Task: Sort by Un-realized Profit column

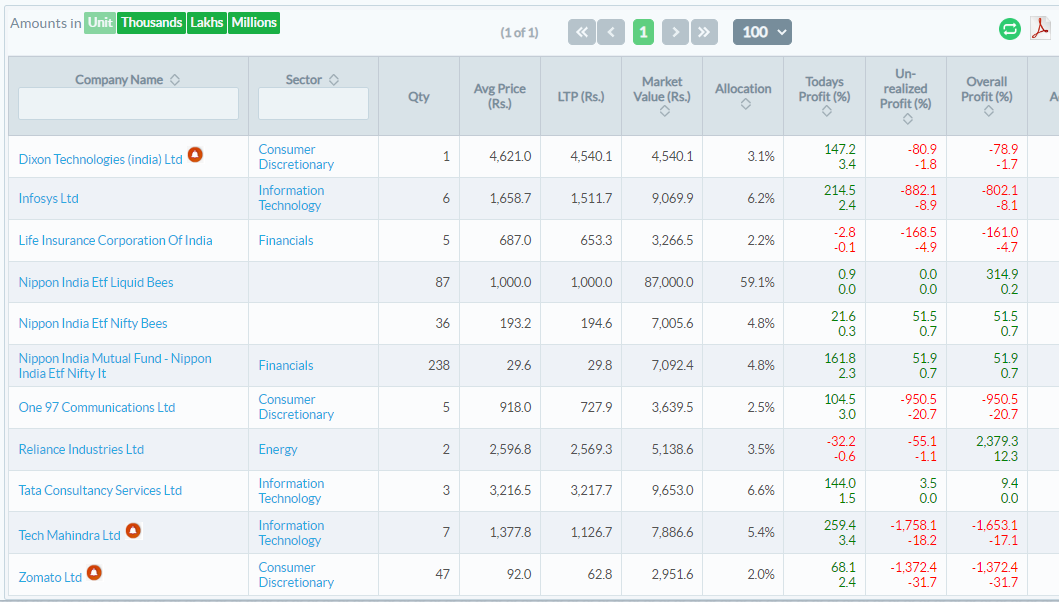Action: [908, 119]
